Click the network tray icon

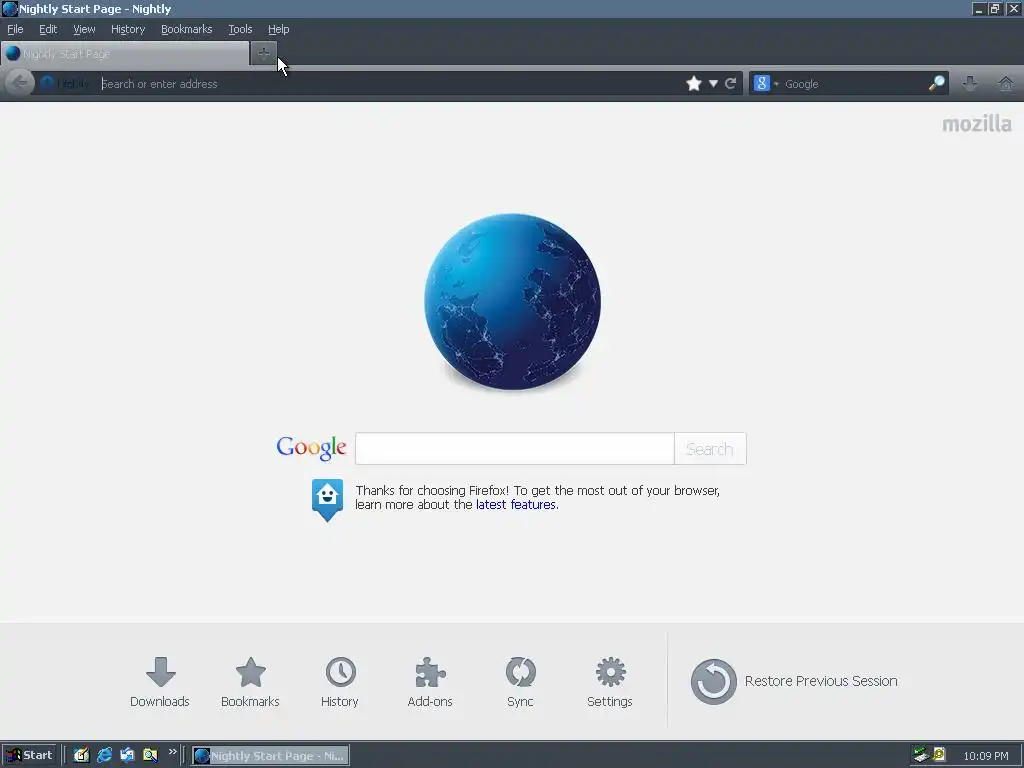(x=921, y=755)
